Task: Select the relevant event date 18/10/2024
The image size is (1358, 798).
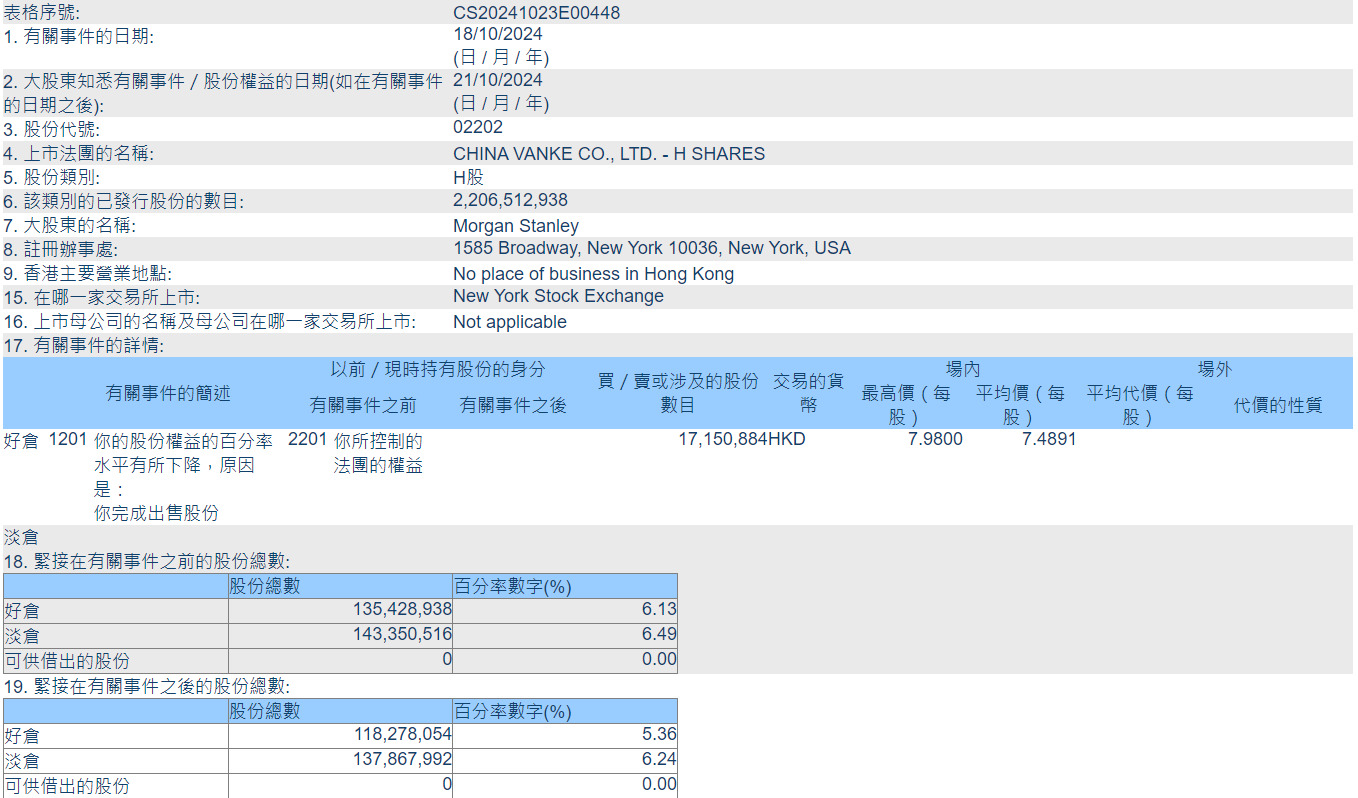Action: click(x=498, y=35)
